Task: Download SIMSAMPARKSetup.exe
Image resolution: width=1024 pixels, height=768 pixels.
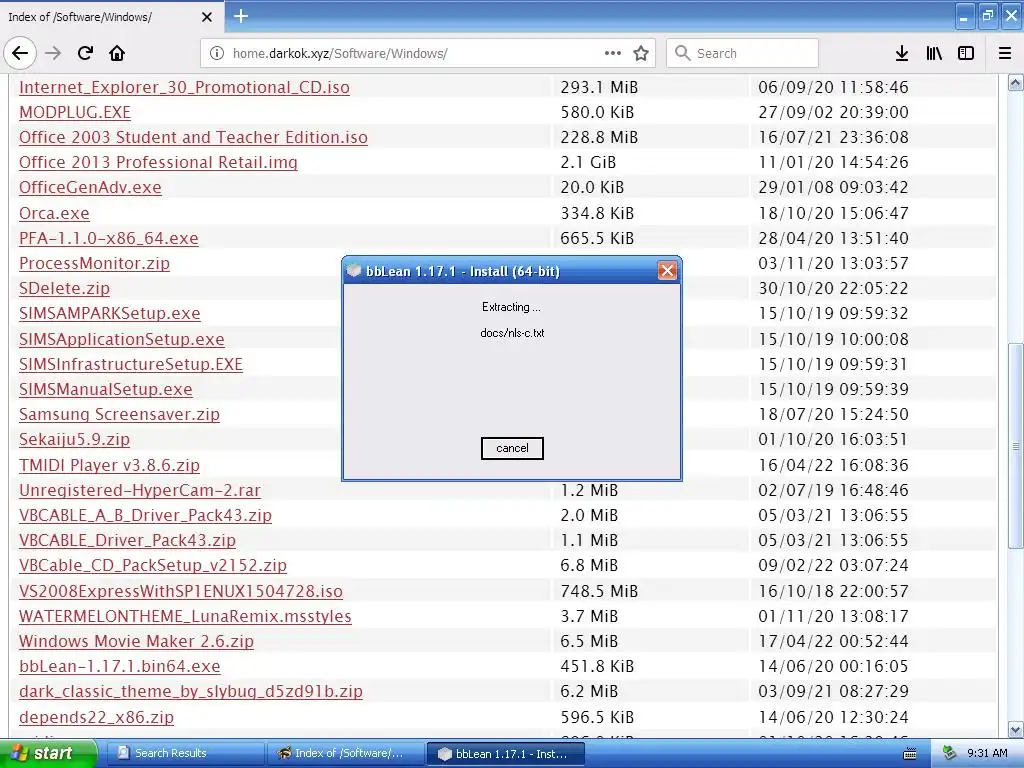Action: click(110, 313)
